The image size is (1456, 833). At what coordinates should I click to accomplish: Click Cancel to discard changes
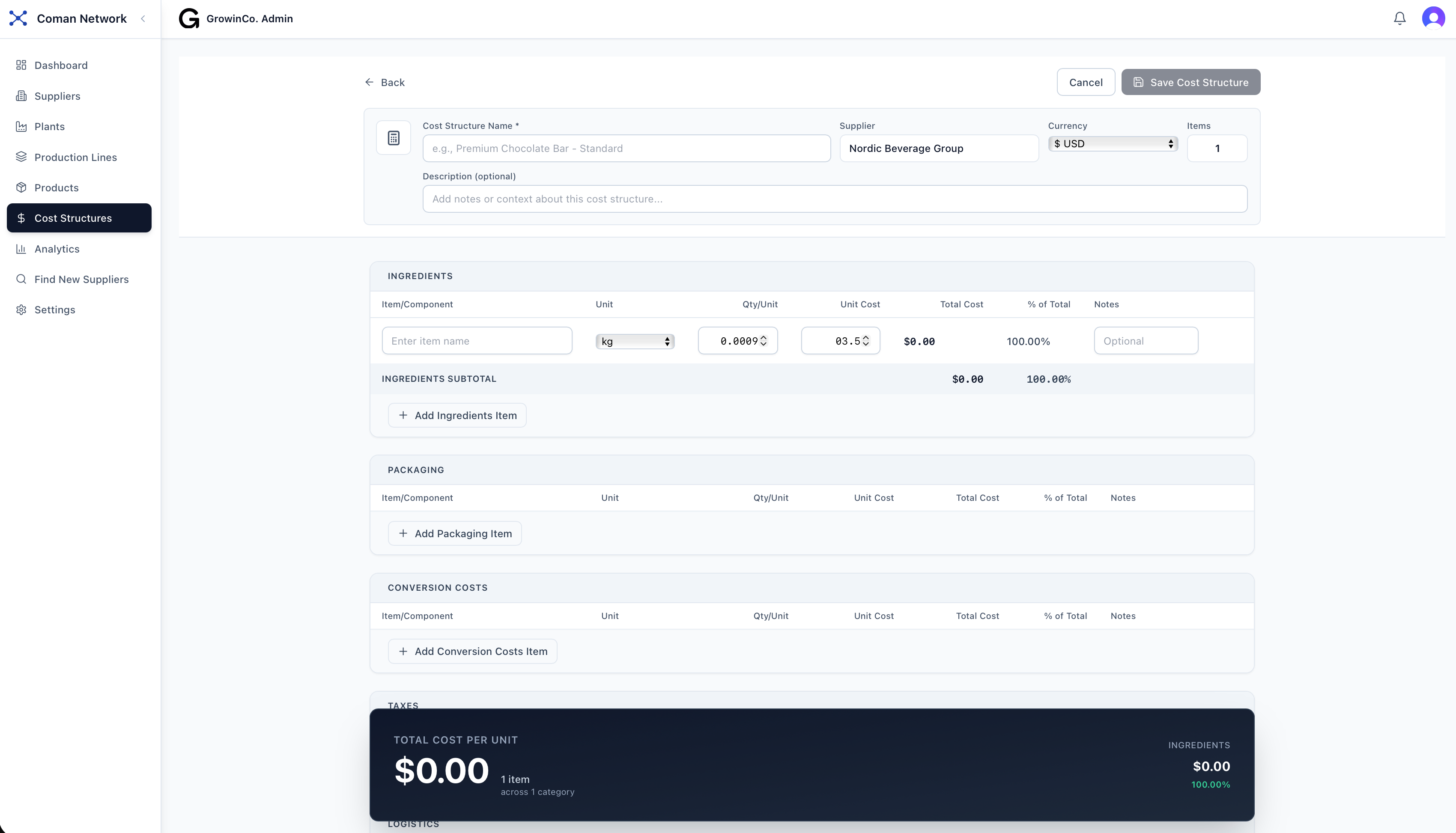click(1086, 82)
